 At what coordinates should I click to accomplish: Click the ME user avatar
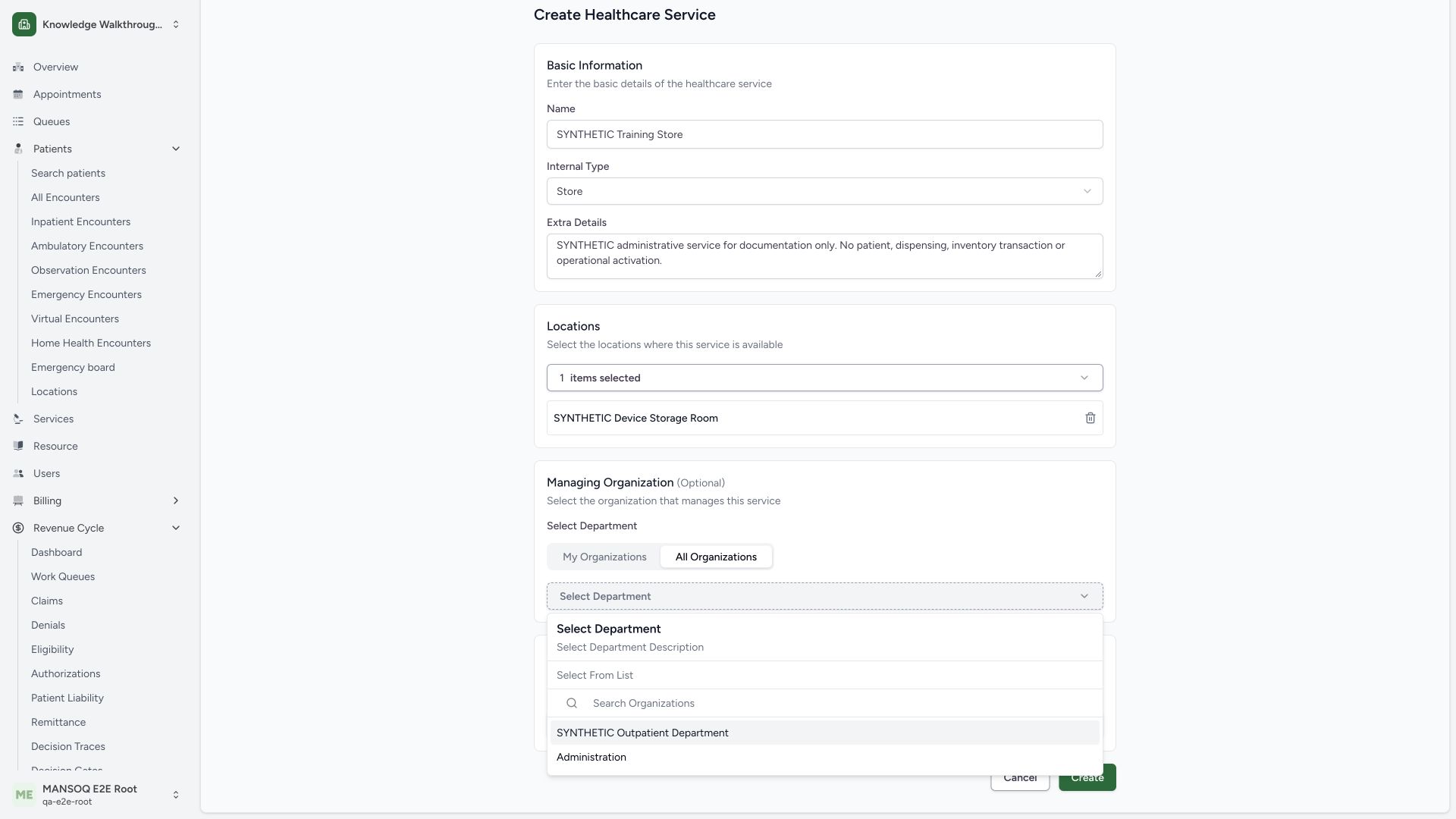click(24, 795)
